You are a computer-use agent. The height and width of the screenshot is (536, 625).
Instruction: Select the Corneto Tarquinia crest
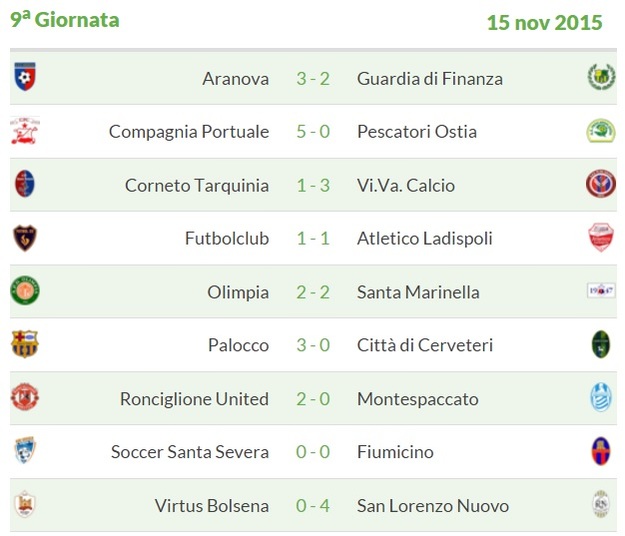pos(24,184)
